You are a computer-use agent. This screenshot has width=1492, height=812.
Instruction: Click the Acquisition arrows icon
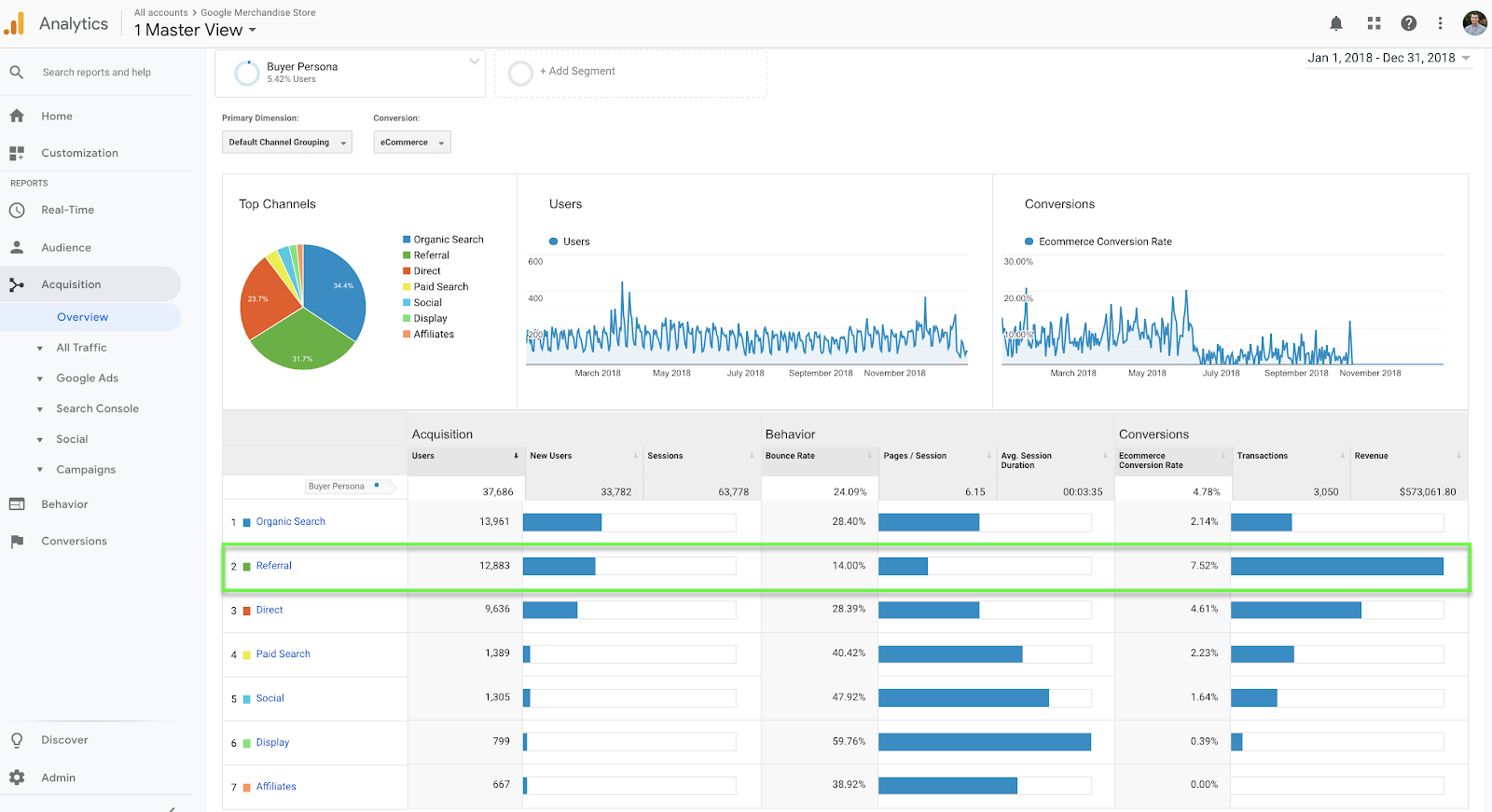click(x=17, y=285)
